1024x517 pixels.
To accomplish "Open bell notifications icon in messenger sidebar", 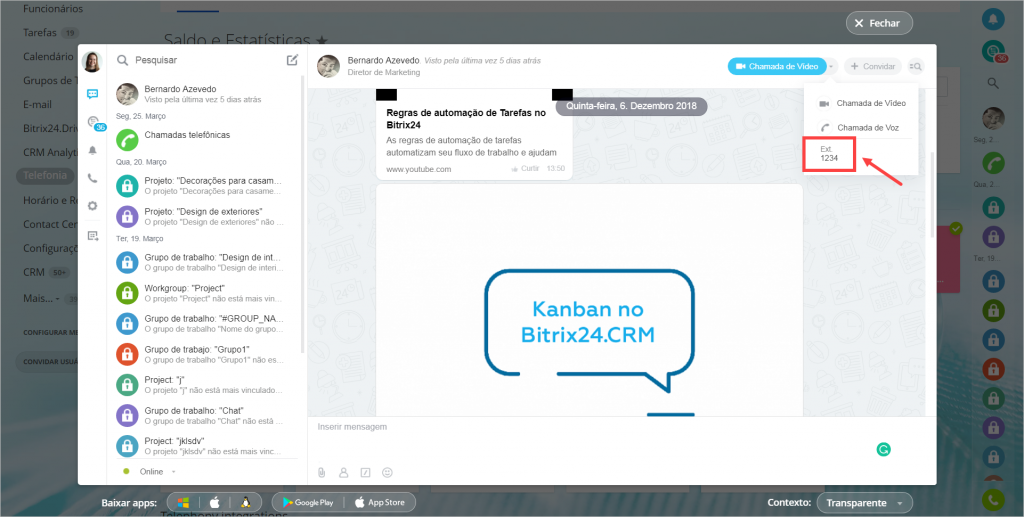I will 92,150.
